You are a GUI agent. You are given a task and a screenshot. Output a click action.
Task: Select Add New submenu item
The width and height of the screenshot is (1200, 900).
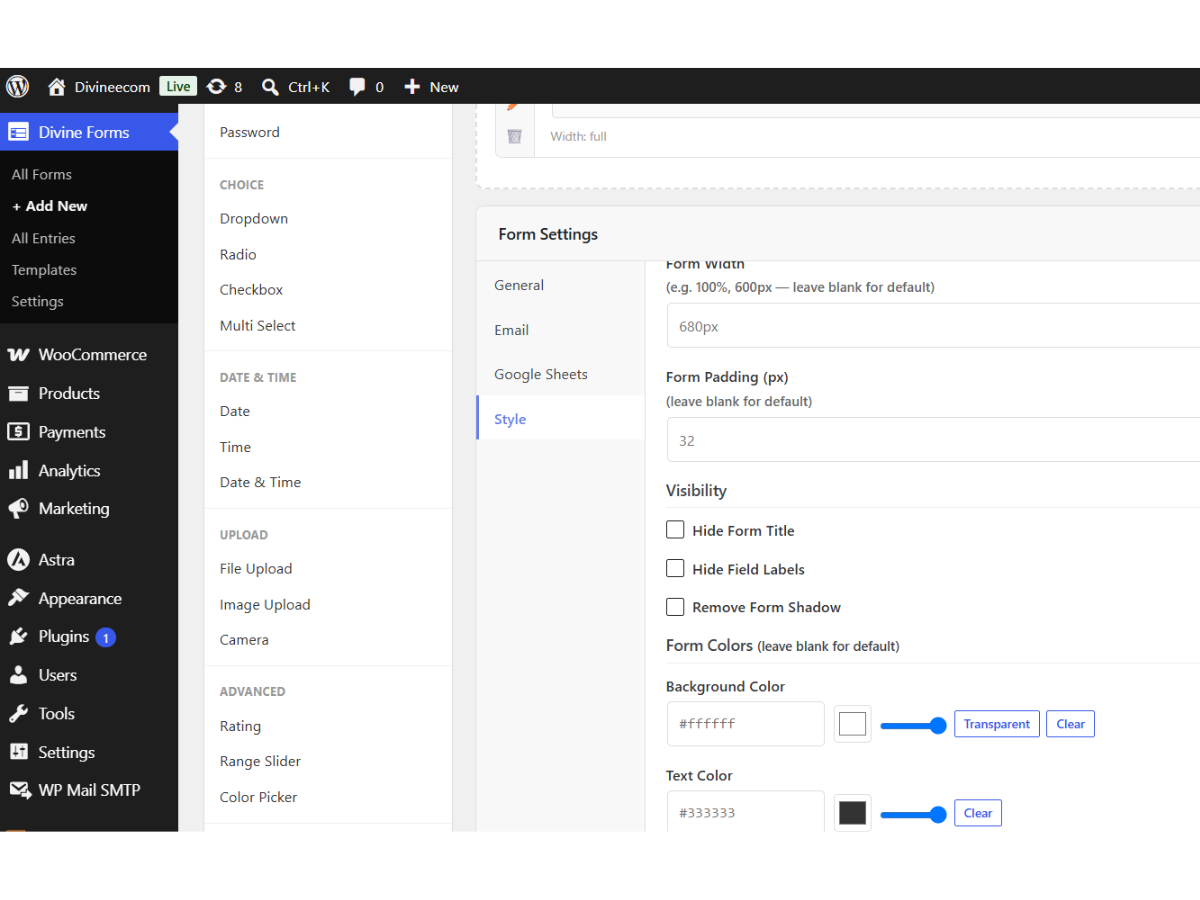coord(50,206)
